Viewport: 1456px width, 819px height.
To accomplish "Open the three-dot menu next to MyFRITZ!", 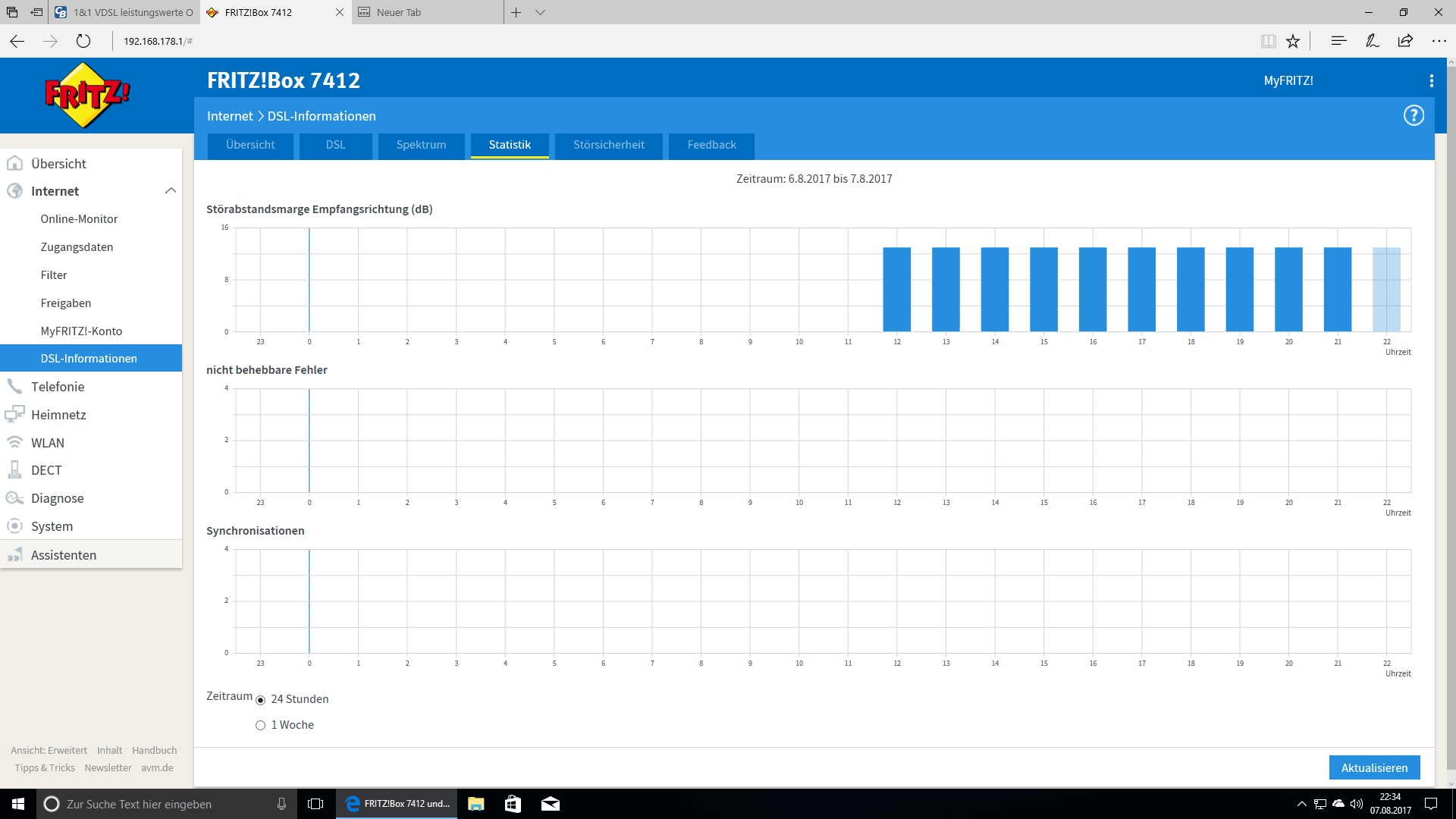I will 1431,80.
